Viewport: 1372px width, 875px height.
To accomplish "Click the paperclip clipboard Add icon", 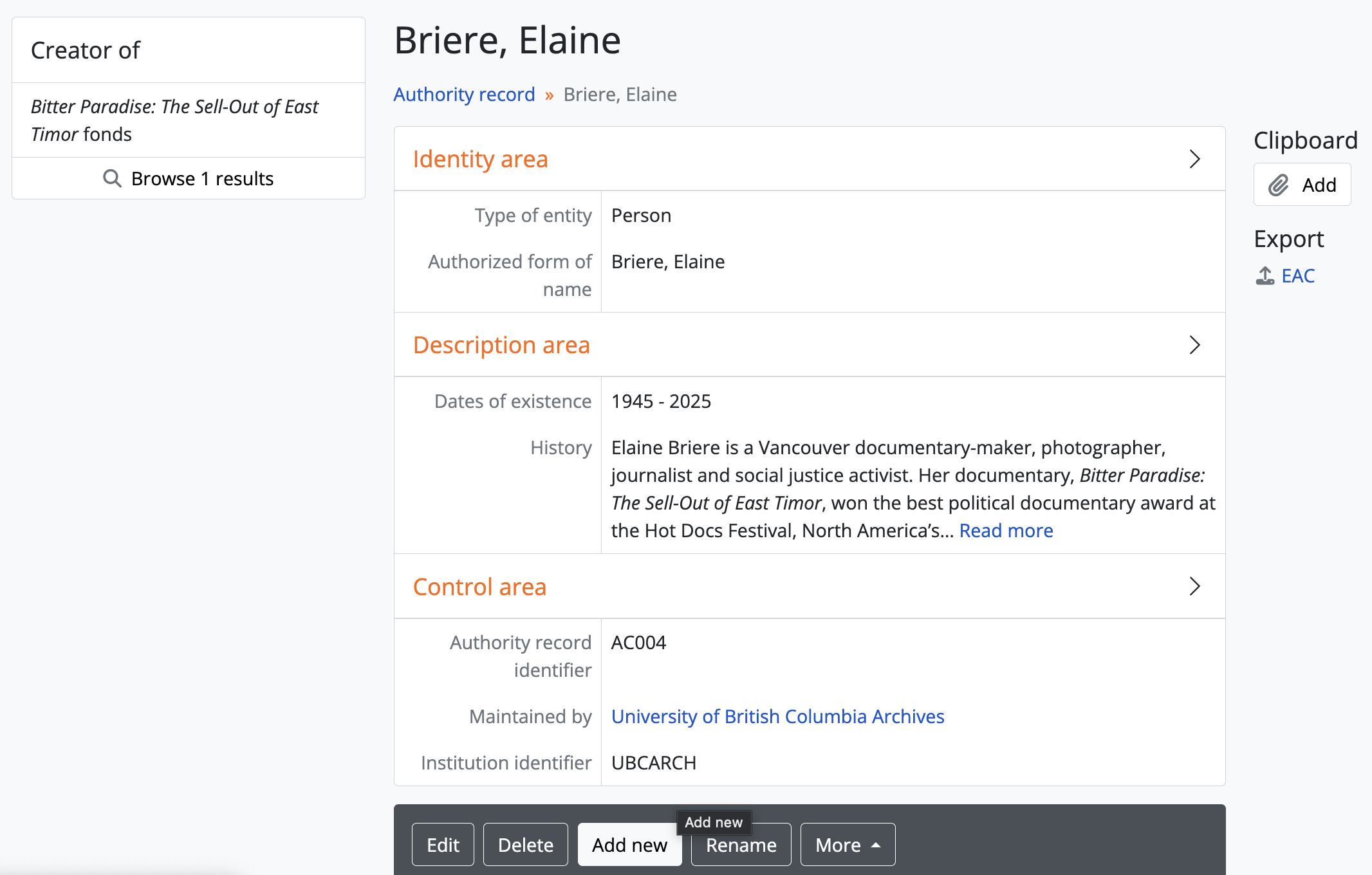I will pyautogui.click(x=1278, y=185).
